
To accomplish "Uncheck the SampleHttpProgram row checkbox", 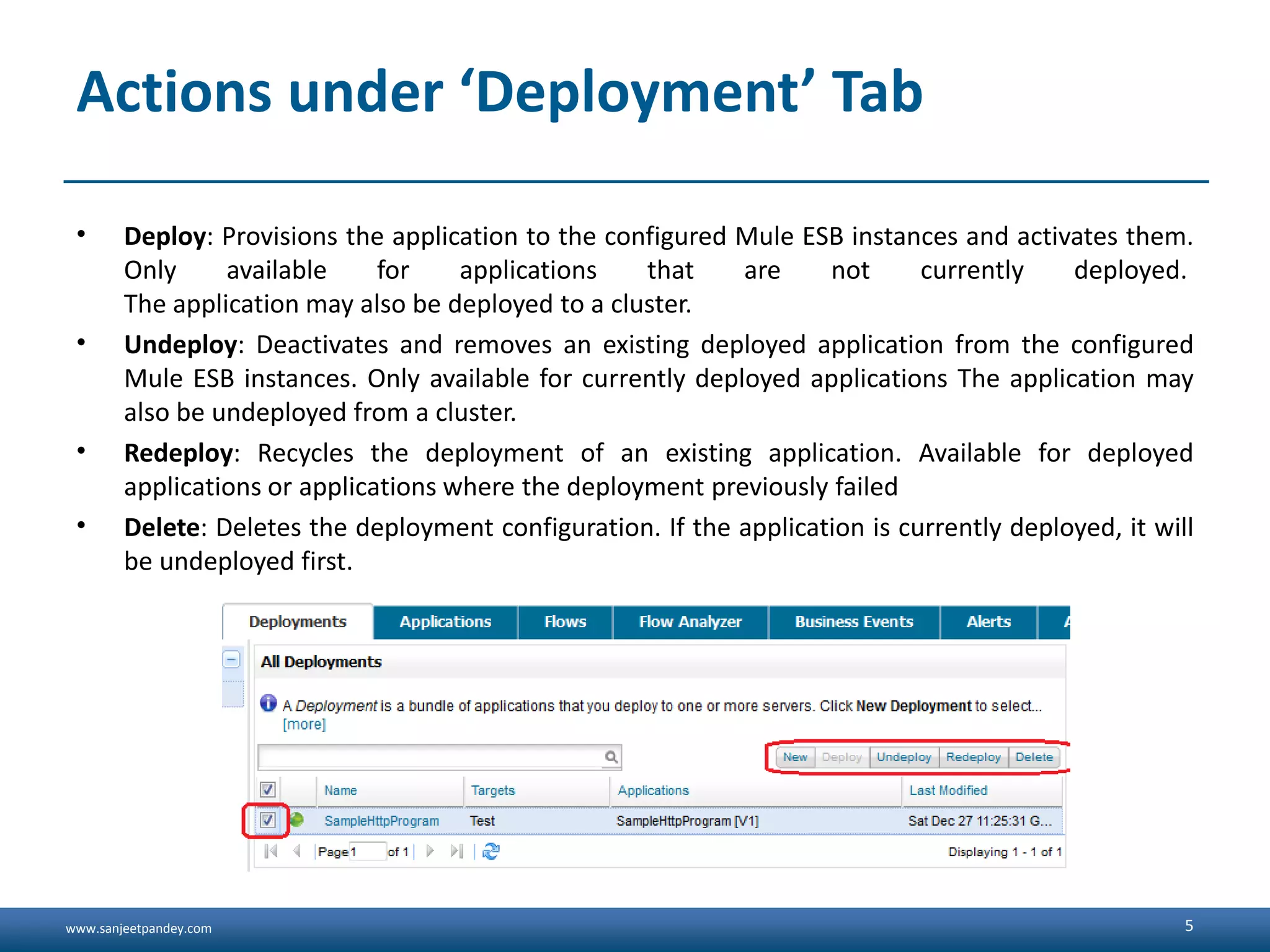I will (267, 820).
